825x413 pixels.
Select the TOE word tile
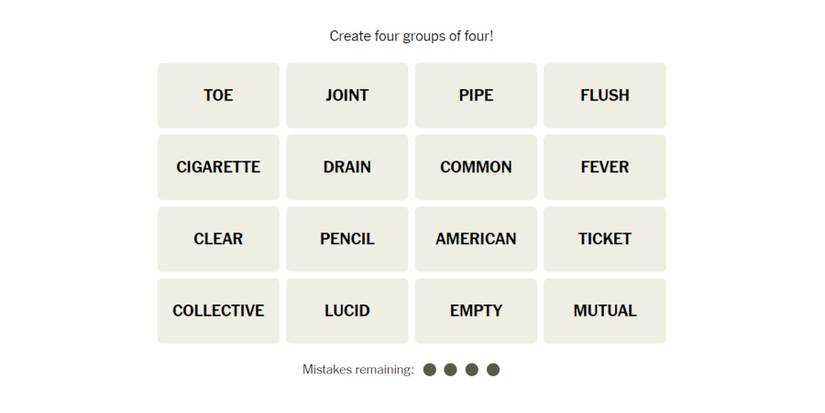coord(218,95)
